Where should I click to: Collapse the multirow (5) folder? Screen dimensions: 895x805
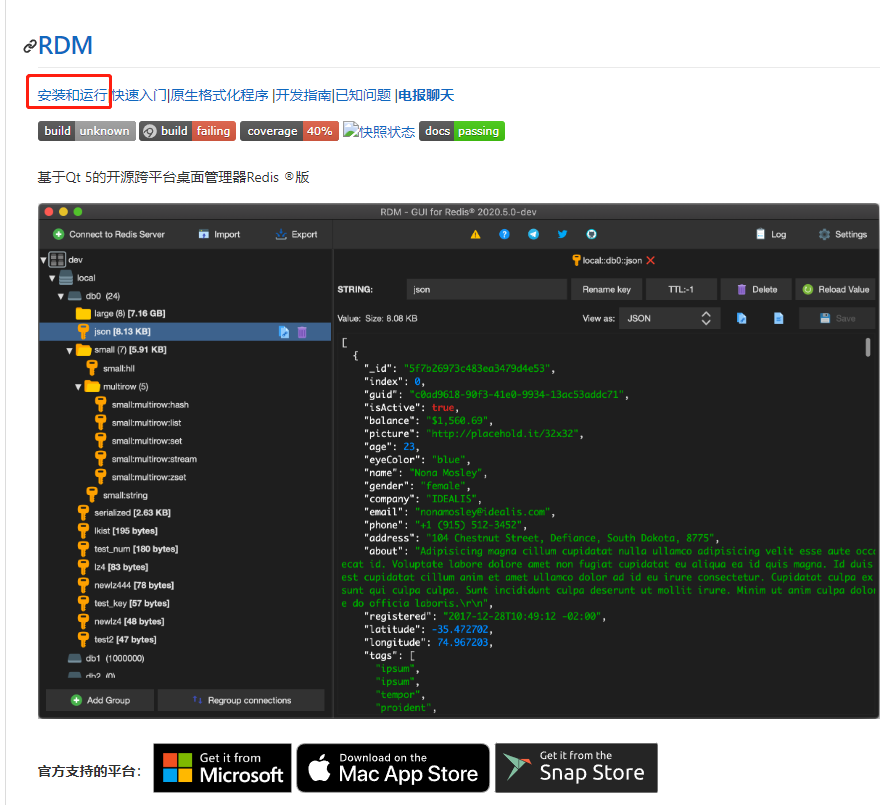pyautogui.click(x=78, y=387)
